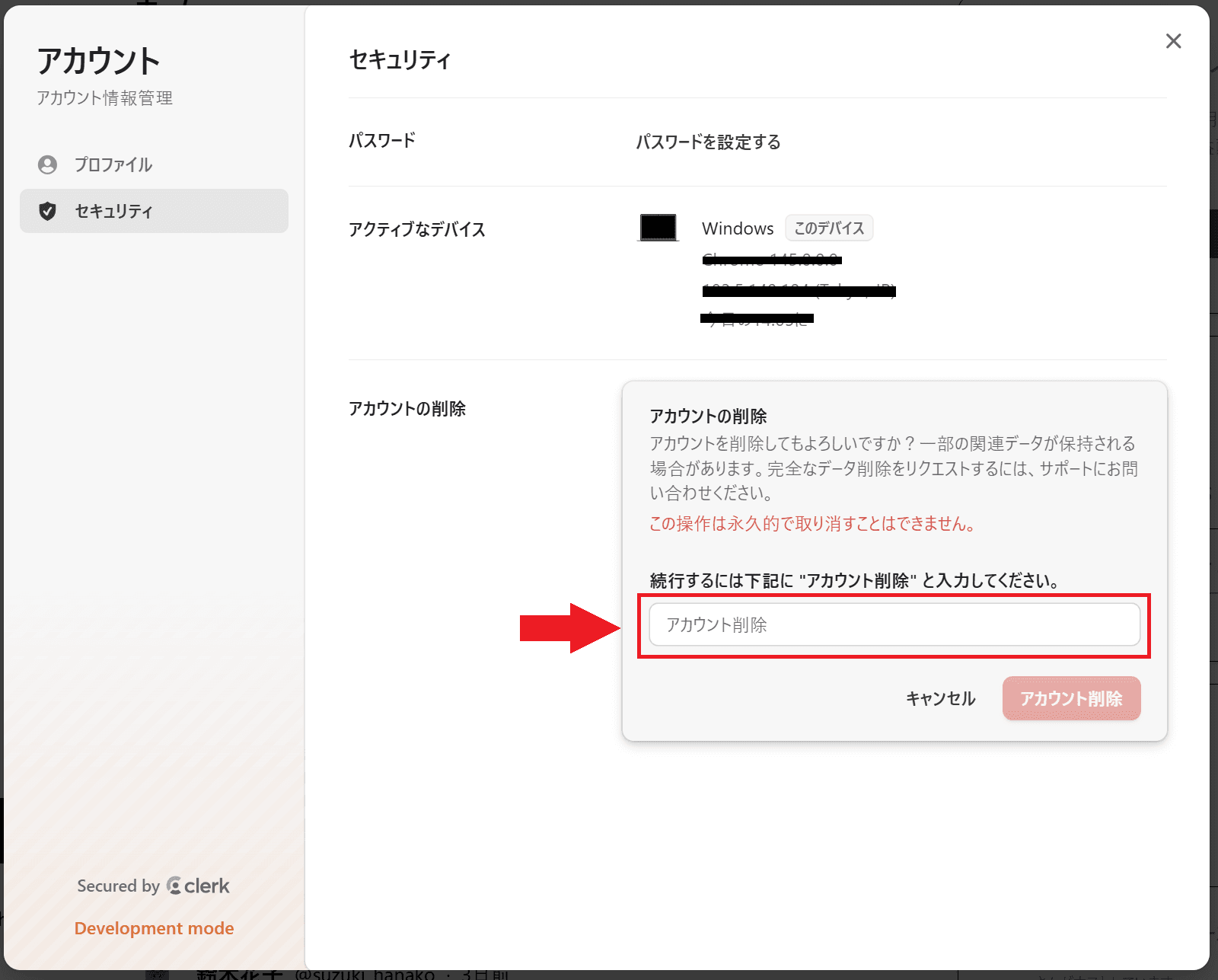Click the アクティブなデバイス label
Screen dimensions: 1218x980
(x=416, y=229)
